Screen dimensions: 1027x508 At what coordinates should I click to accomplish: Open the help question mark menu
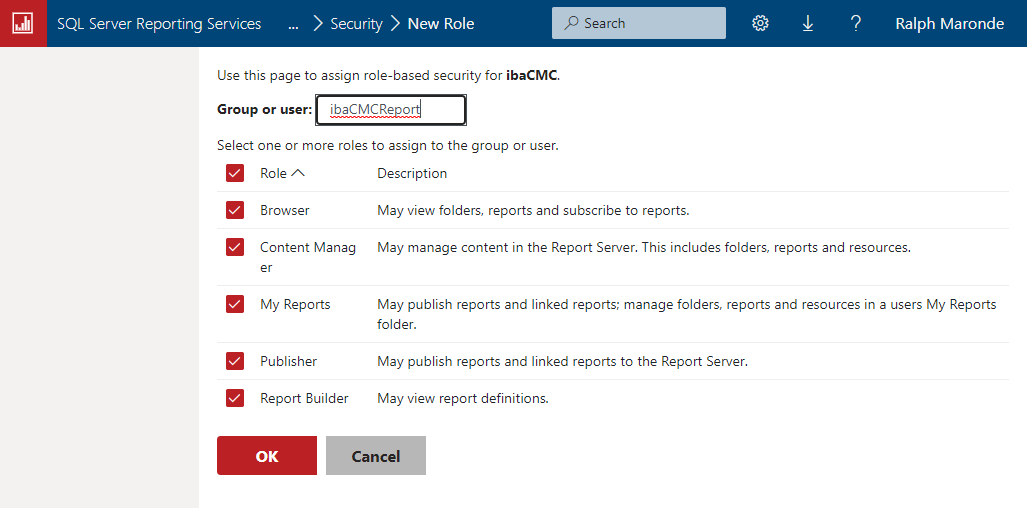point(856,23)
